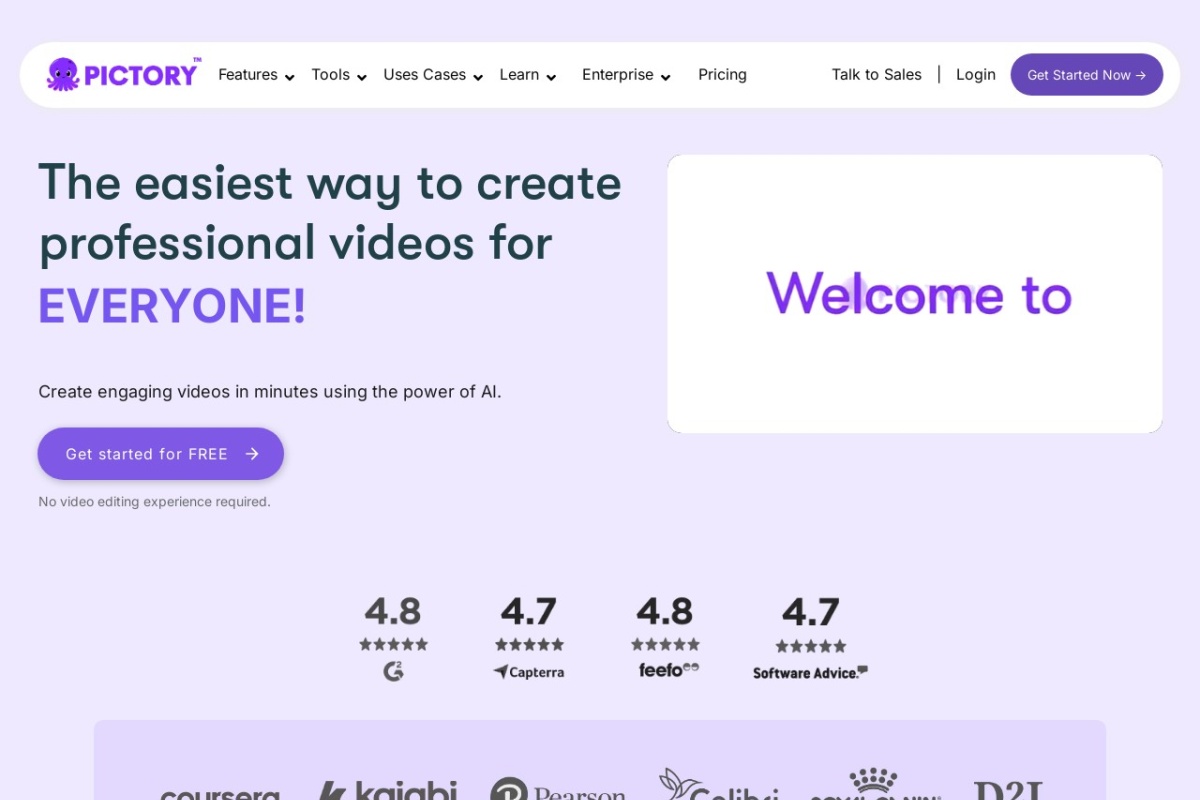Click the Software Advice logo

click(810, 673)
